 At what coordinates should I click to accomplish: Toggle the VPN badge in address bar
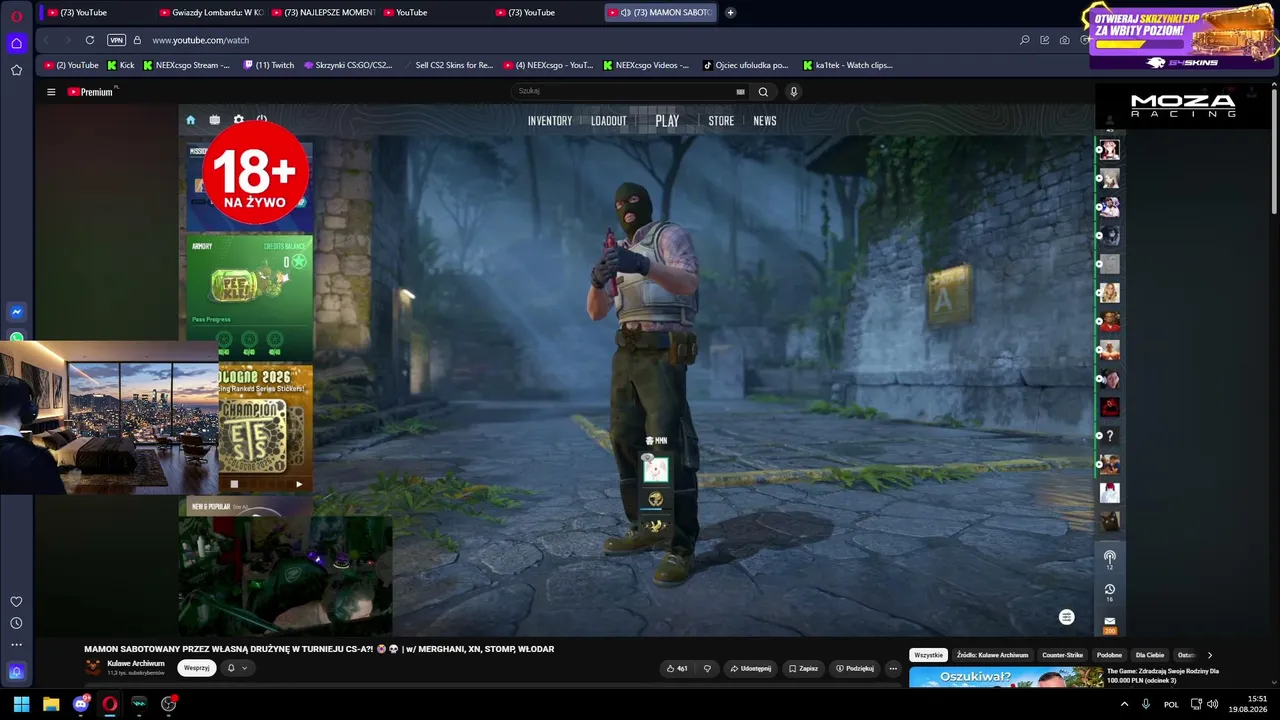click(x=116, y=40)
